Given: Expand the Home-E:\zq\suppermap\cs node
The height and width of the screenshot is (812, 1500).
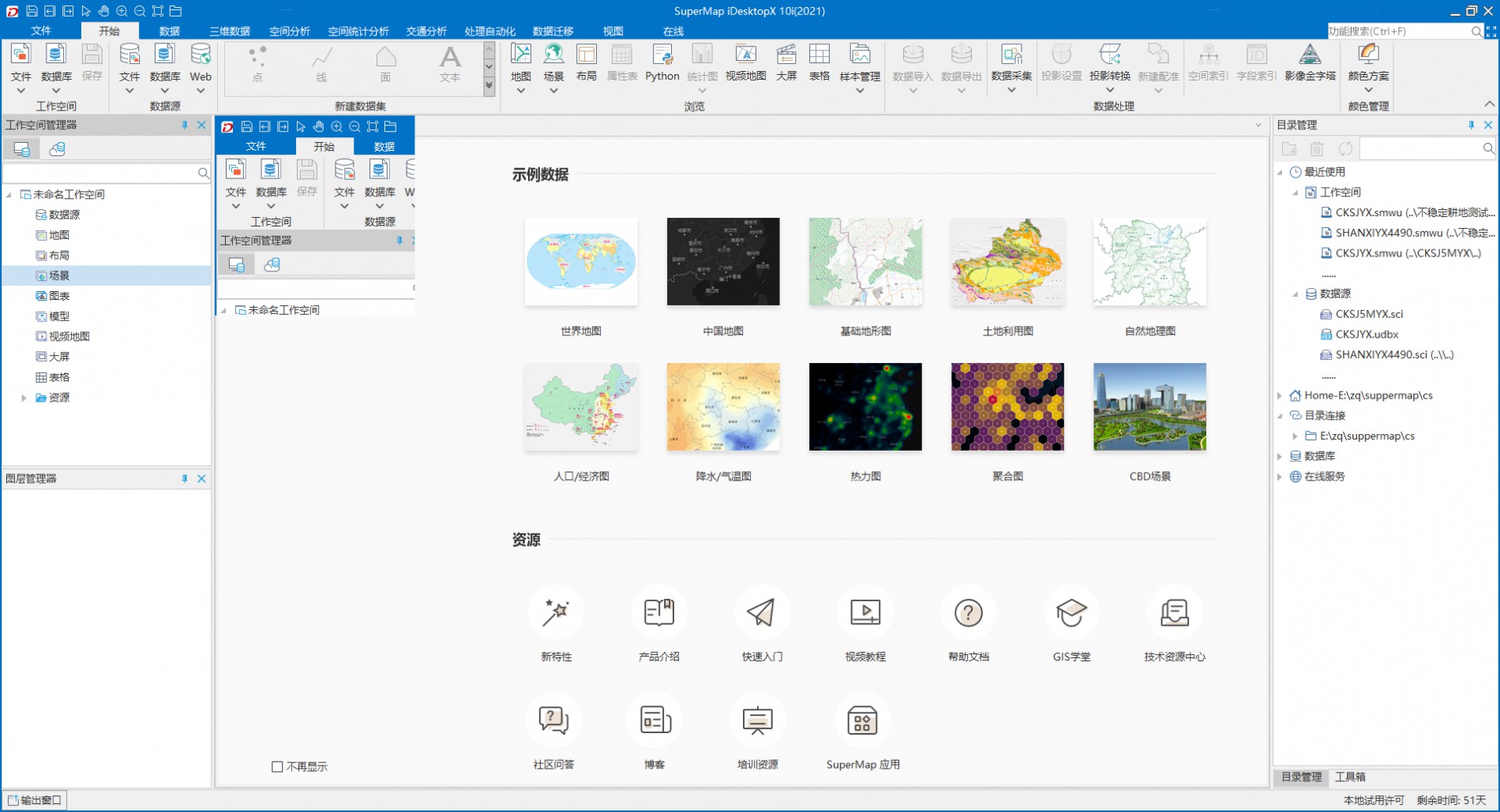Looking at the screenshot, I should 1281,395.
